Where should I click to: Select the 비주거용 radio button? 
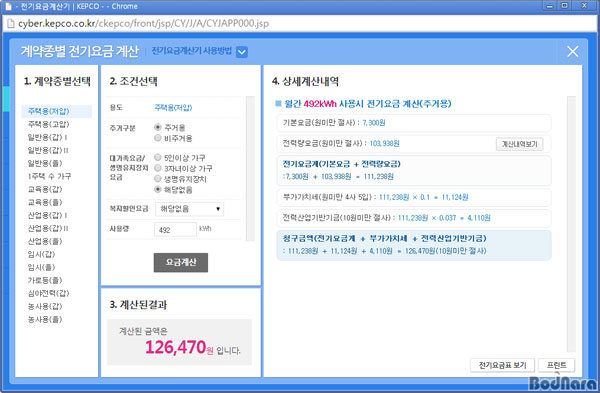158,138
